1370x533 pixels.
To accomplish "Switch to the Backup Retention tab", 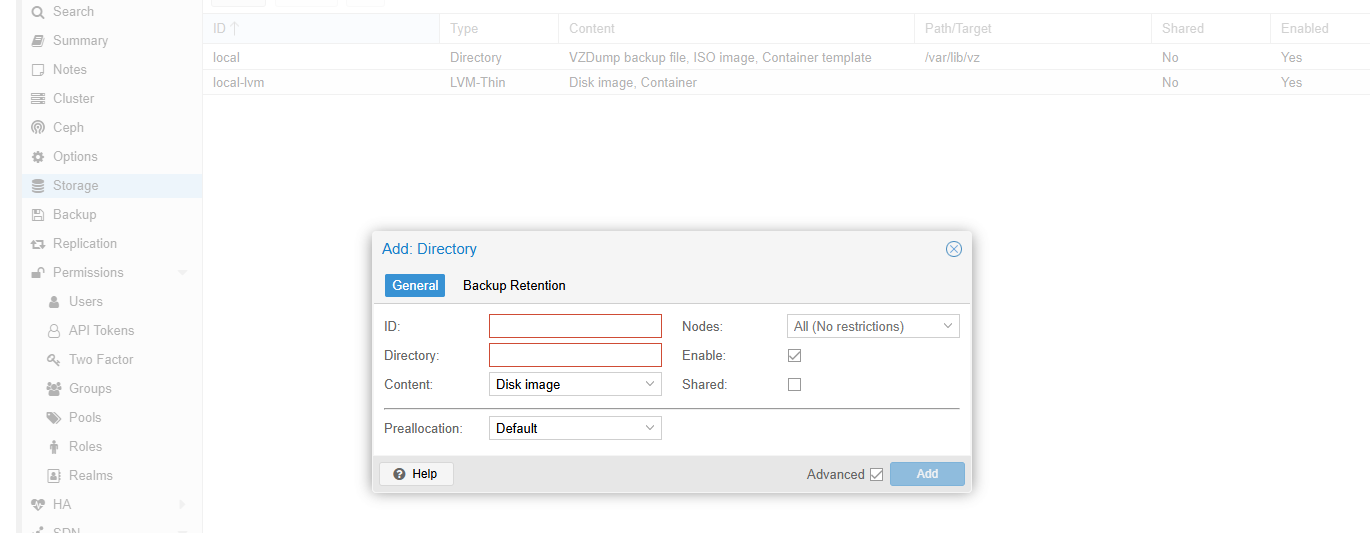I will pyautogui.click(x=514, y=286).
